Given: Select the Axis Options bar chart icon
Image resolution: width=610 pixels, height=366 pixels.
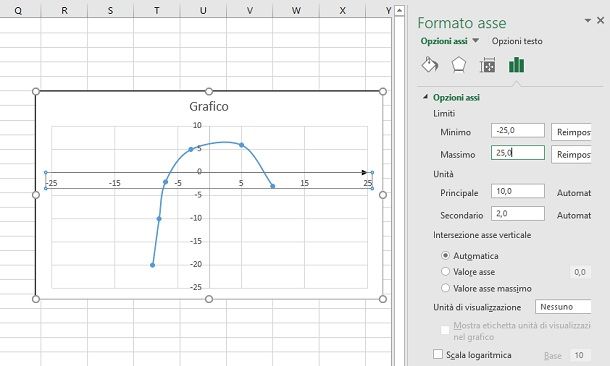Looking at the screenshot, I should (516, 65).
